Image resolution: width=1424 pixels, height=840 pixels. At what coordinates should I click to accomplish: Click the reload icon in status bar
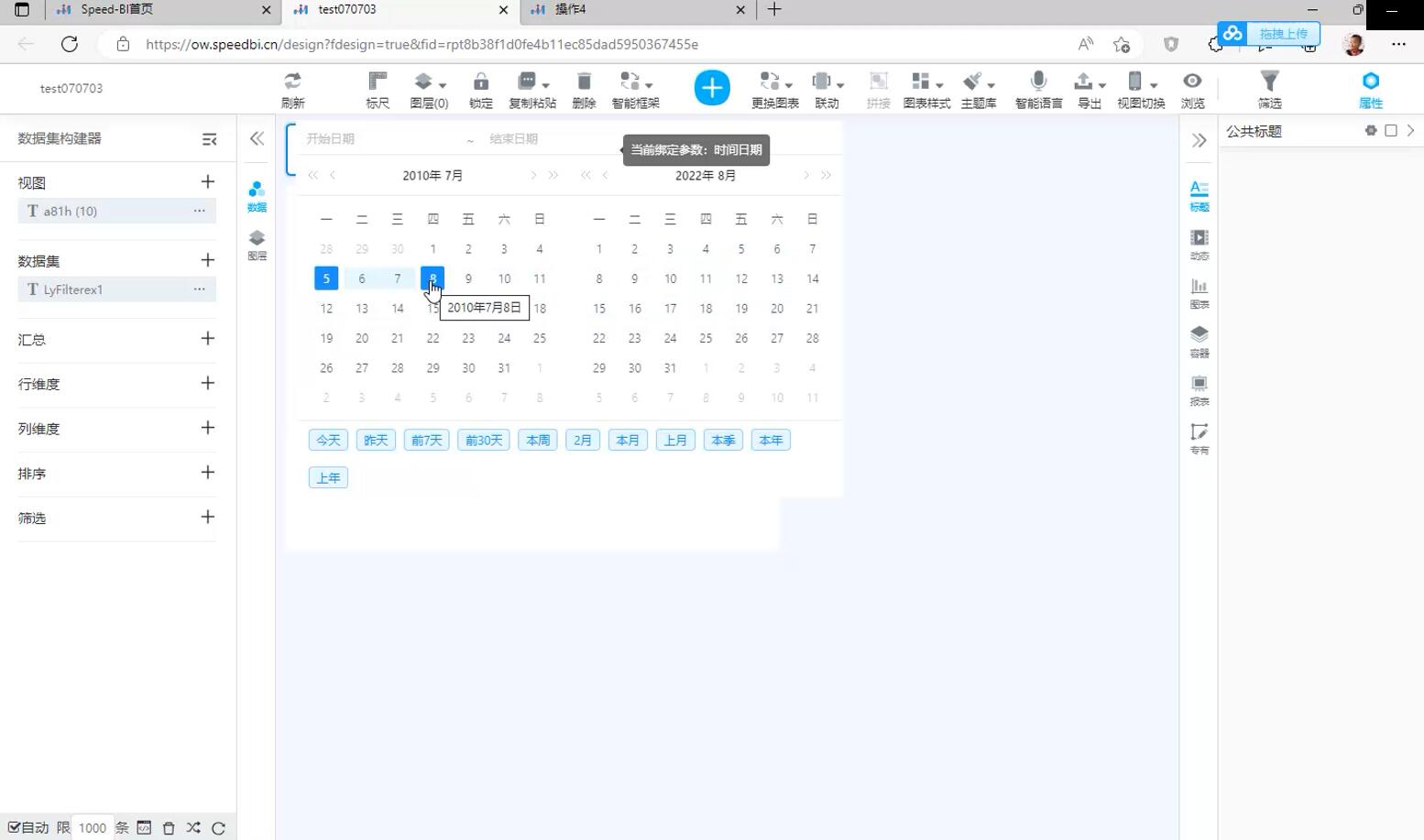click(218, 828)
